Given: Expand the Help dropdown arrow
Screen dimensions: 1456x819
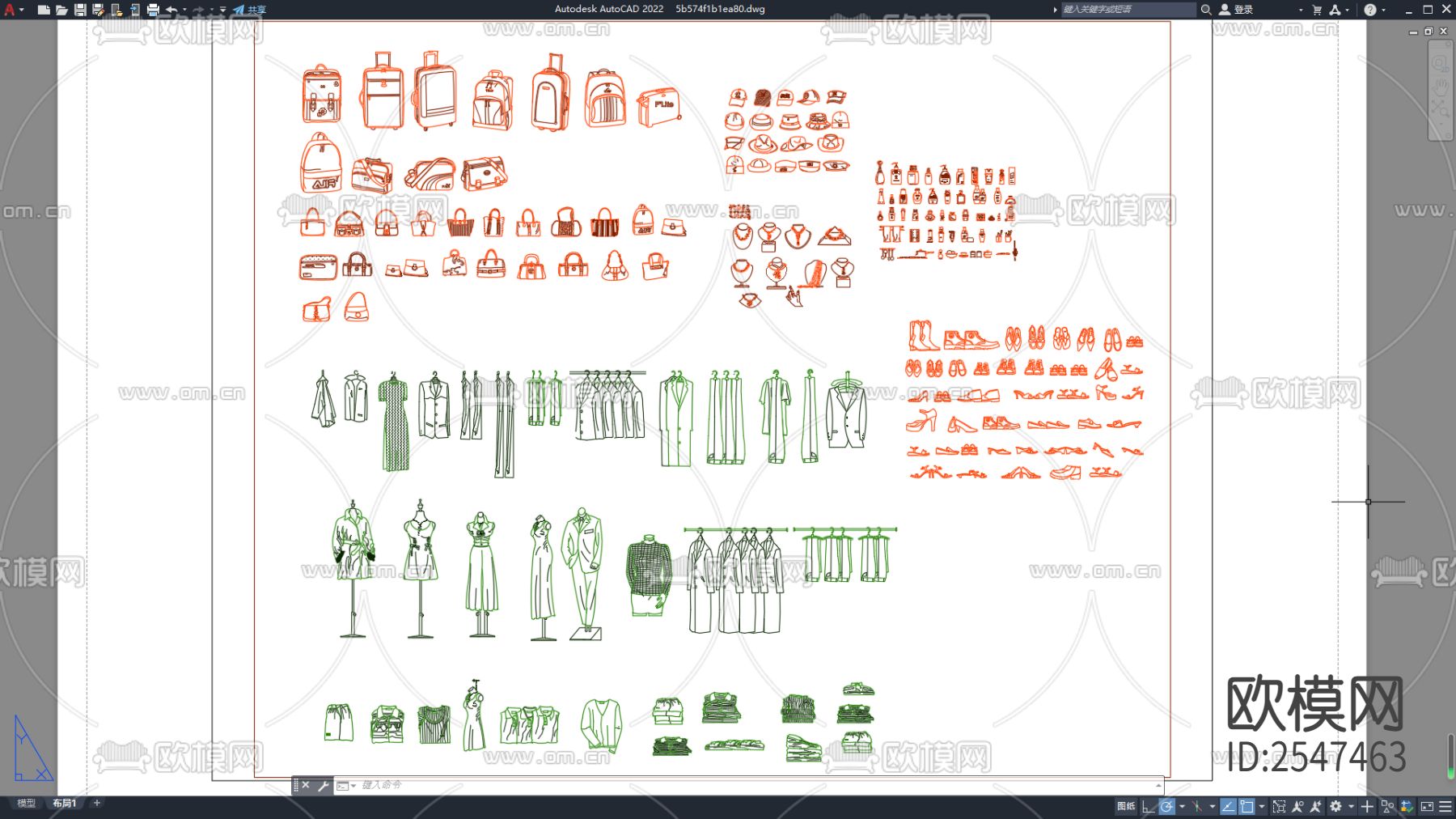Looking at the screenshot, I should [x=1383, y=10].
